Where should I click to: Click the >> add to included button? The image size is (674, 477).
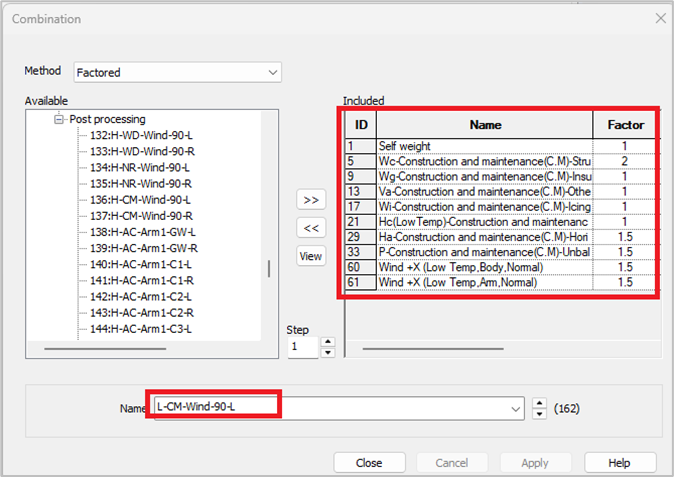click(x=311, y=200)
